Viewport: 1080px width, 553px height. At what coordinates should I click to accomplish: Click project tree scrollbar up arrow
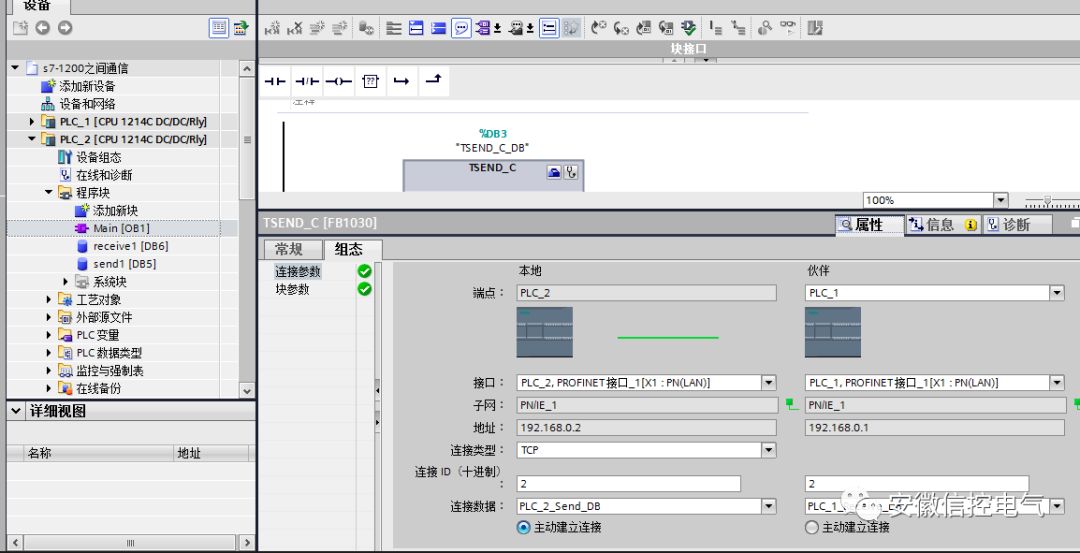click(x=247, y=68)
